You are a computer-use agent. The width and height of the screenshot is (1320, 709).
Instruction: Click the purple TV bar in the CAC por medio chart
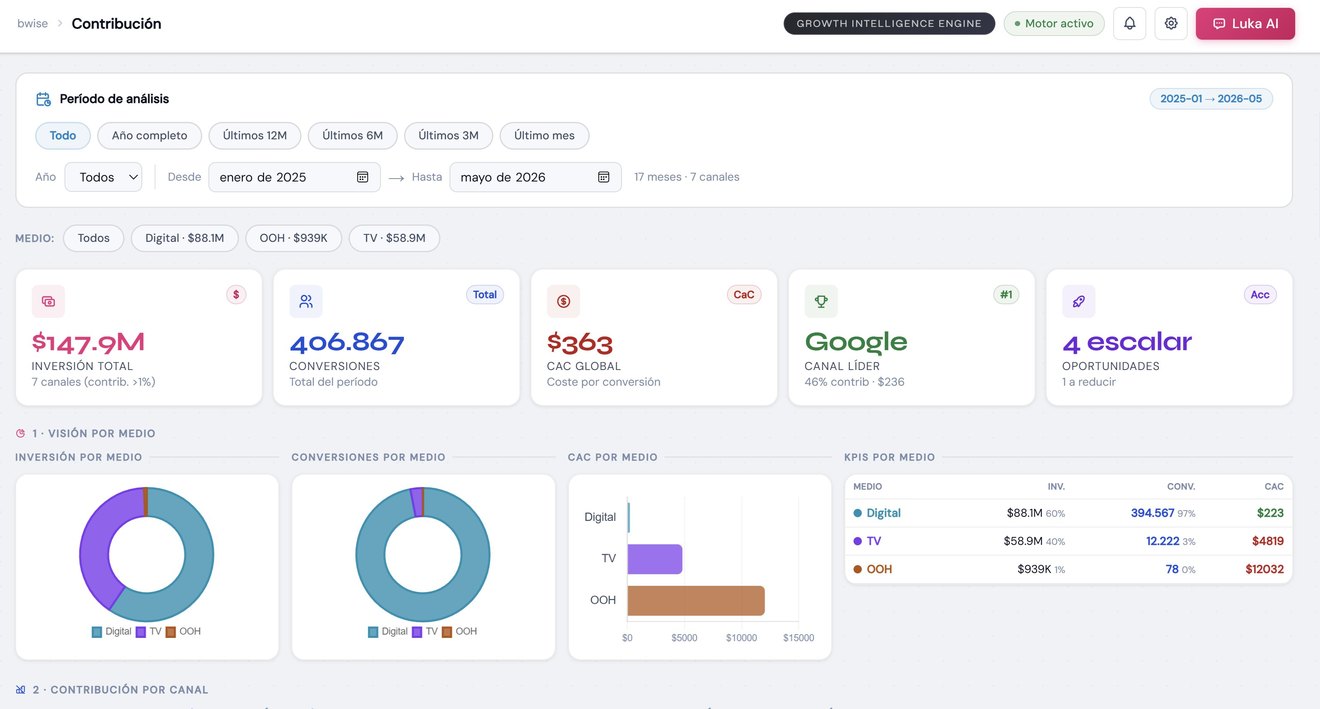pyautogui.click(x=655, y=559)
